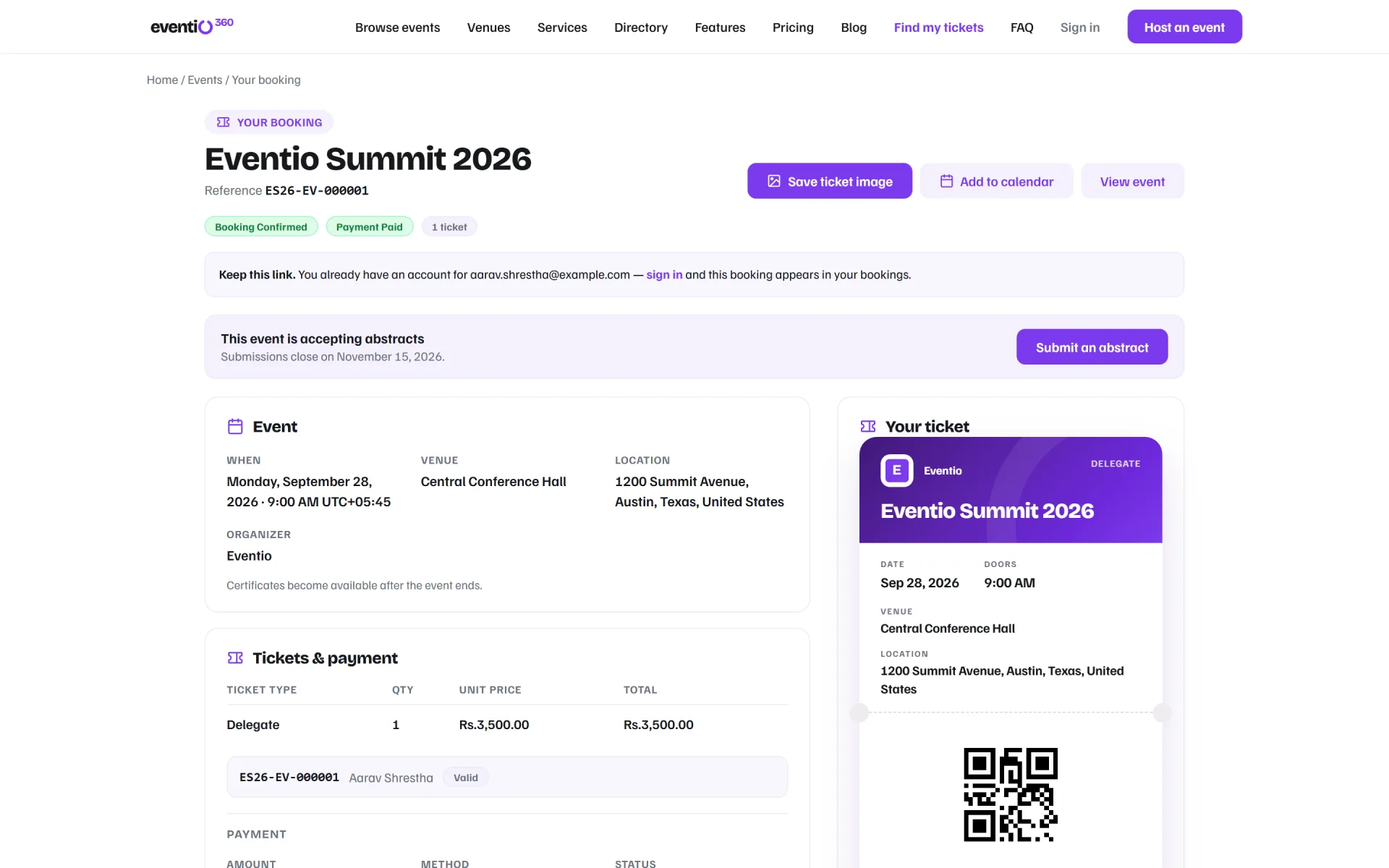Click the Valid status badge

466,778
